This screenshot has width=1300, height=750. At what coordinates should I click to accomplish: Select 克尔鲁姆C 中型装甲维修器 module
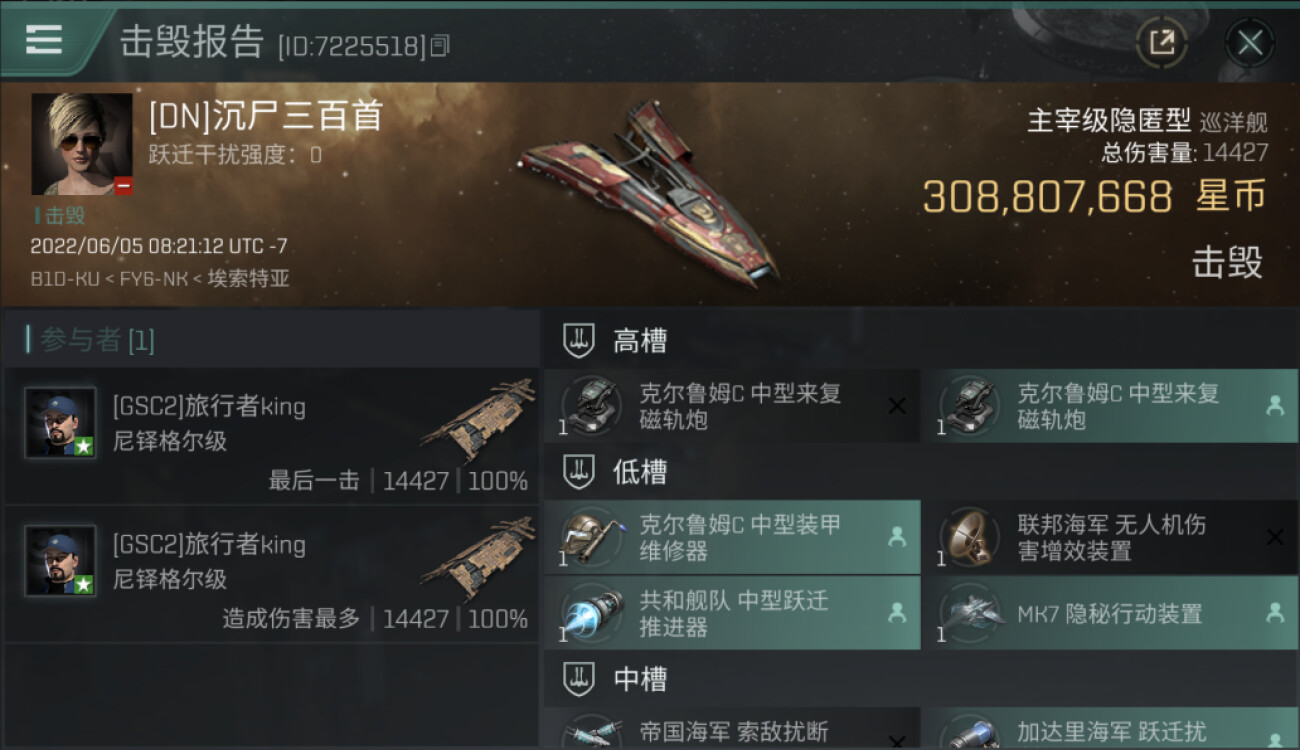click(x=731, y=537)
